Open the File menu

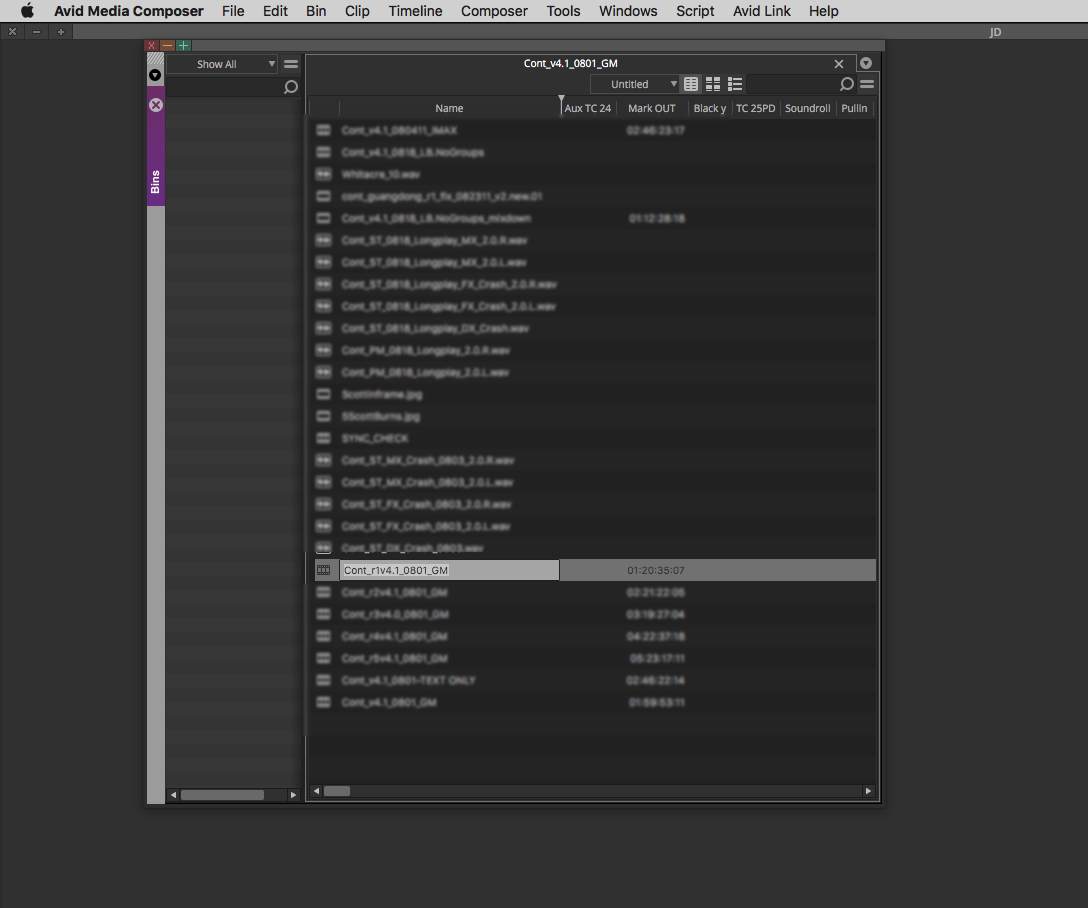[x=233, y=11]
